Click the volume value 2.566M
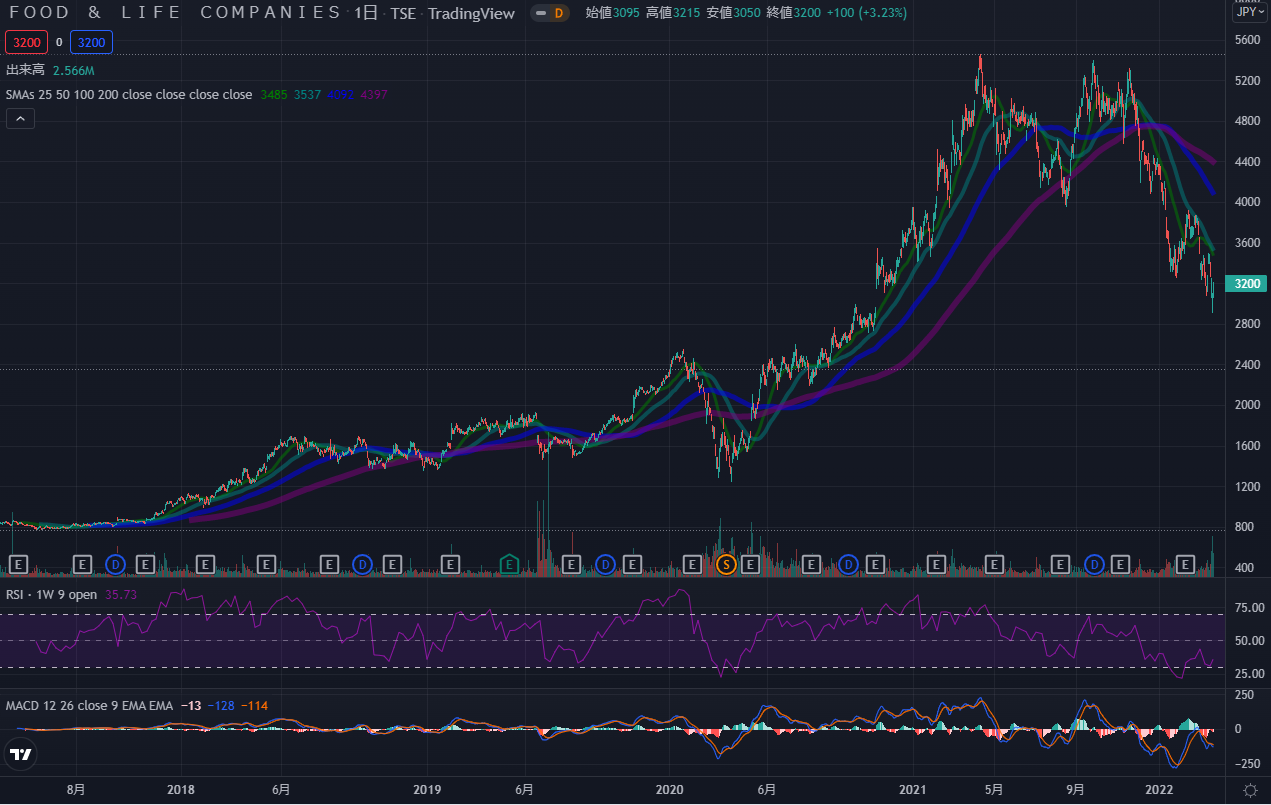This screenshot has width=1271, height=805. click(73, 70)
